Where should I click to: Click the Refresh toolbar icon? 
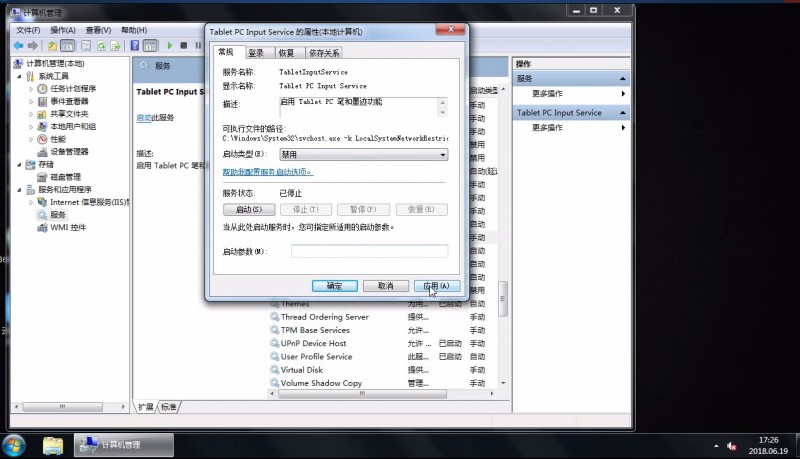coord(102,46)
